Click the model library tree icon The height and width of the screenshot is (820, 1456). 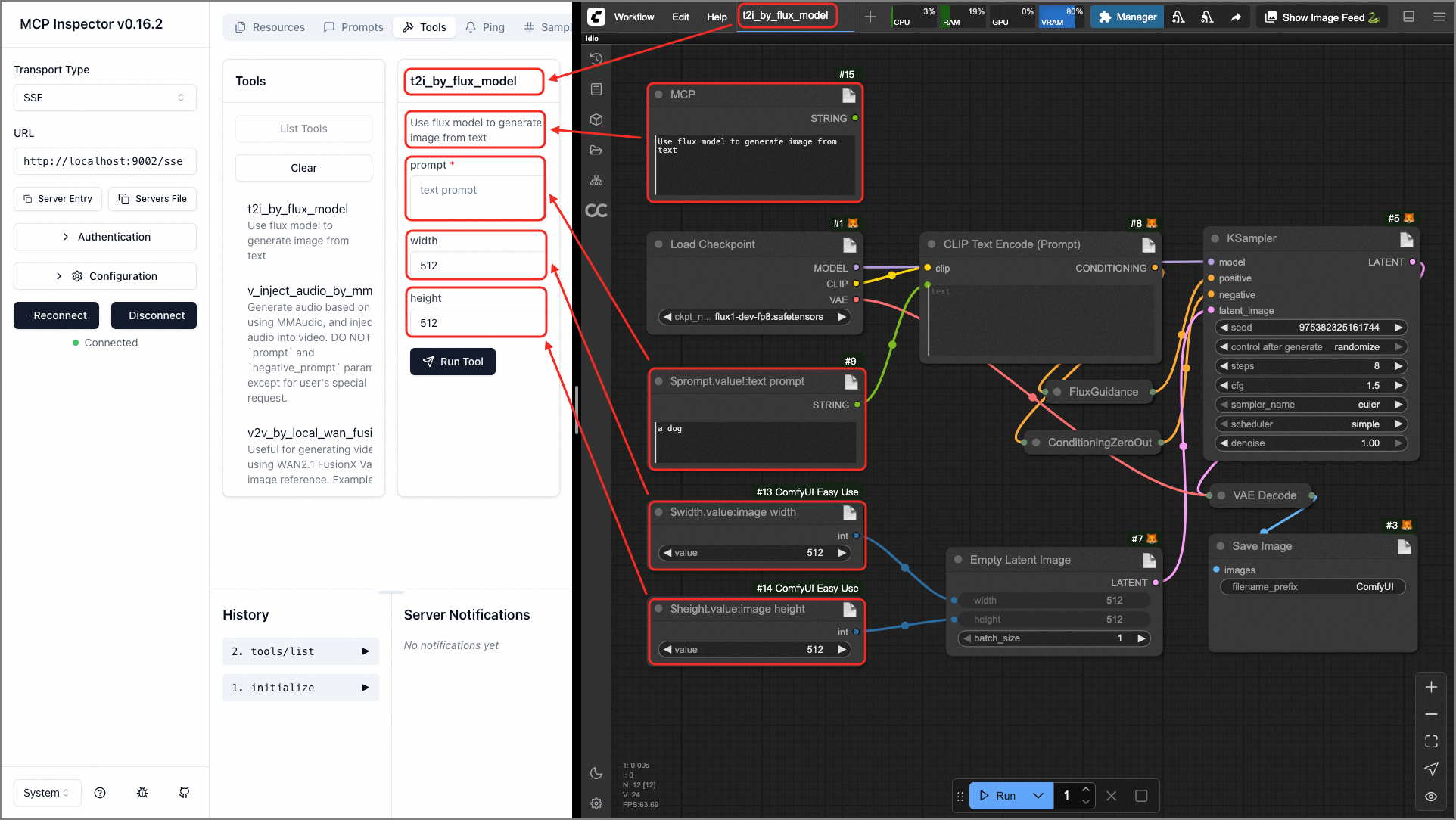click(596, 180)
